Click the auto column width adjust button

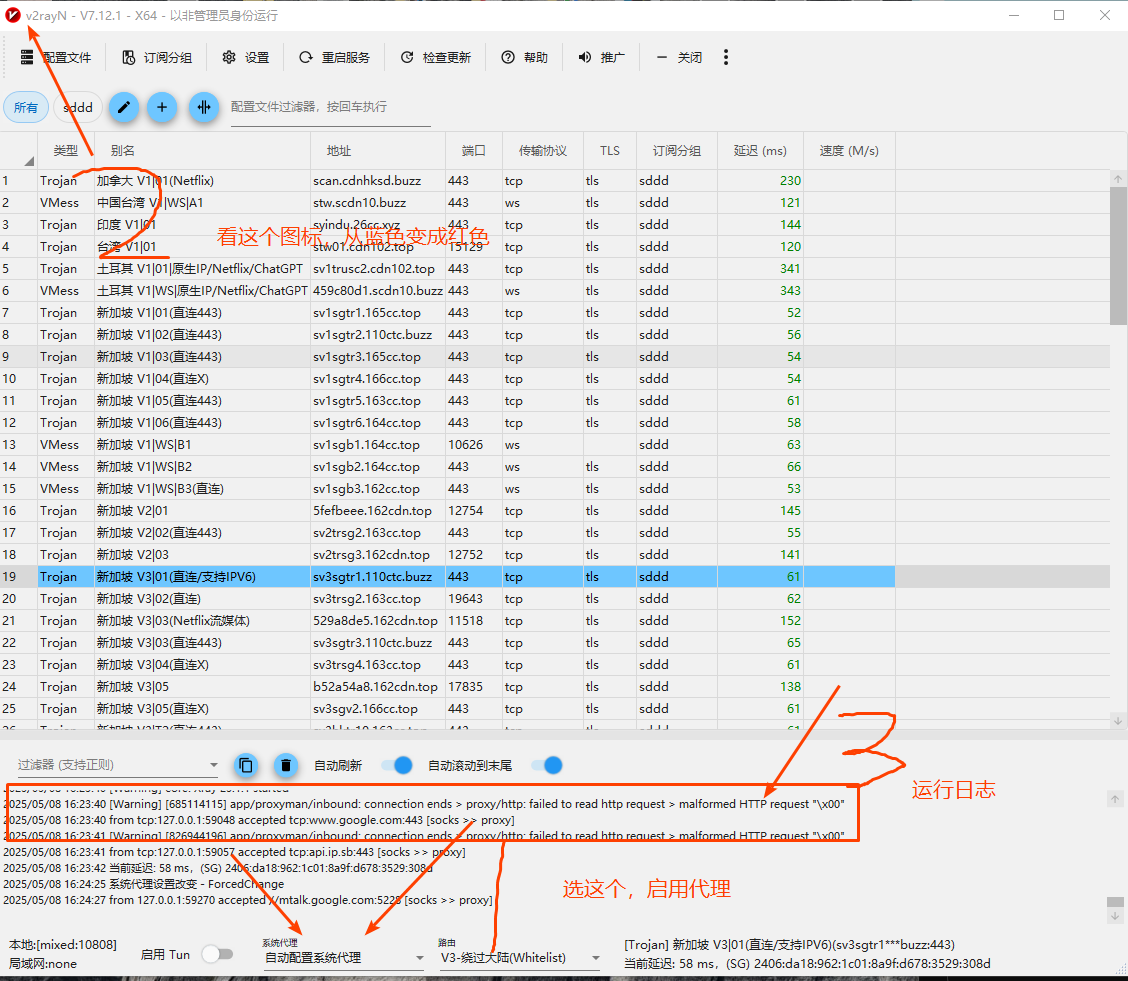(204, 107)
